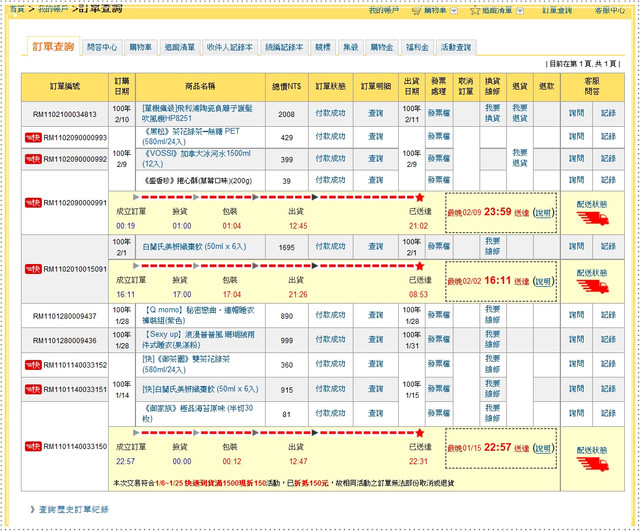Open the 《御家族》極品海苔原味 product link

(198, 413)
